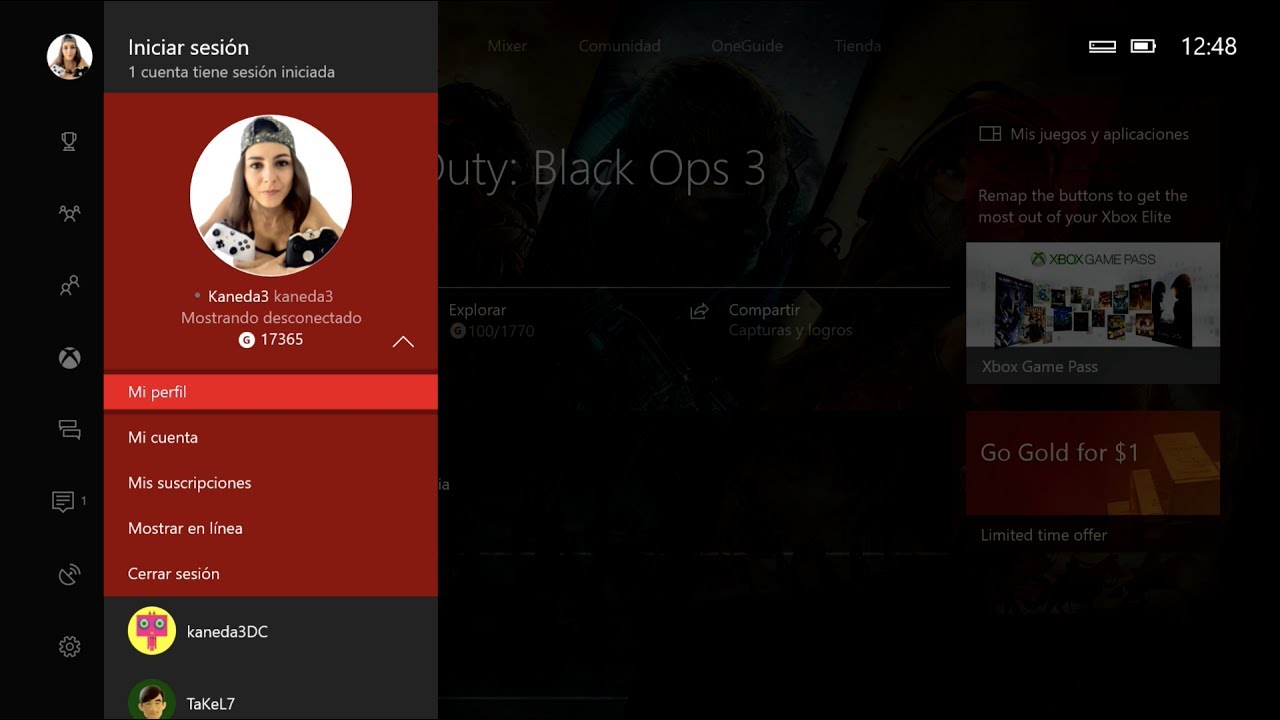The height and width of the screenshot is (720, 1280).
Task: Open the Settings gear icon in sidebar
Action: click(69, 646)
